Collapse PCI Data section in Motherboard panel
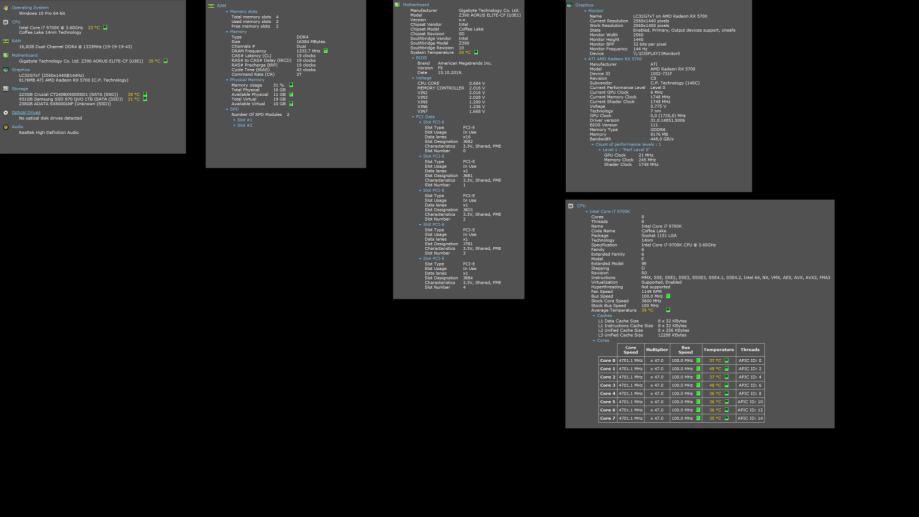Screen dimensions: 919x517 pyautogui.click(x=413, y=117)
